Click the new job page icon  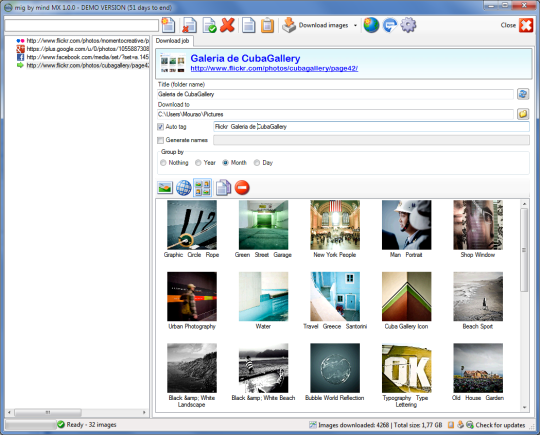tap(168, 25)
